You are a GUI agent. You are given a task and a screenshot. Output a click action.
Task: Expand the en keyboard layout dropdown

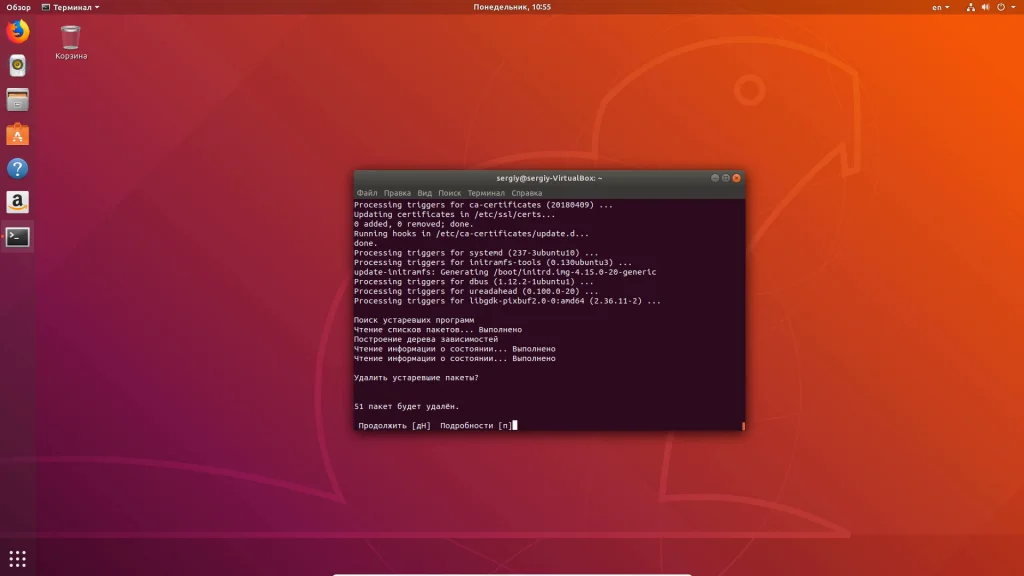(x=941, y=7)
